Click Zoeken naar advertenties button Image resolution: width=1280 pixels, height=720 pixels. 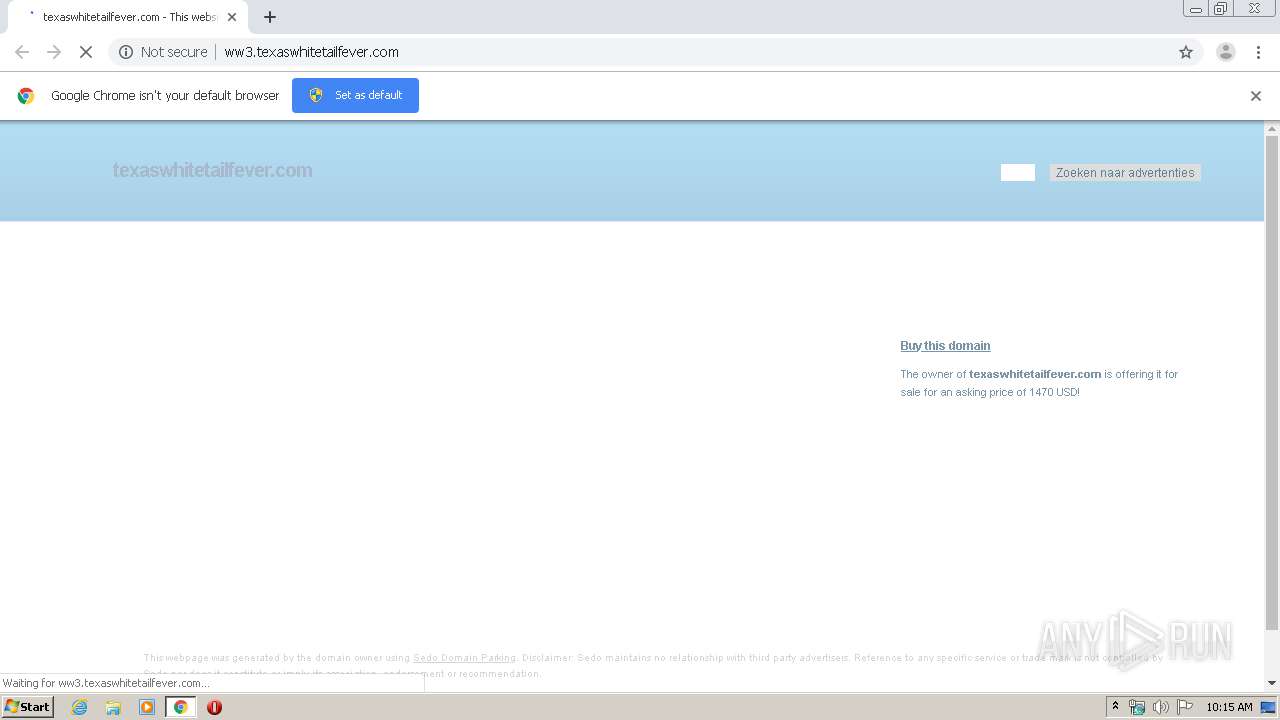point(1125,173)
